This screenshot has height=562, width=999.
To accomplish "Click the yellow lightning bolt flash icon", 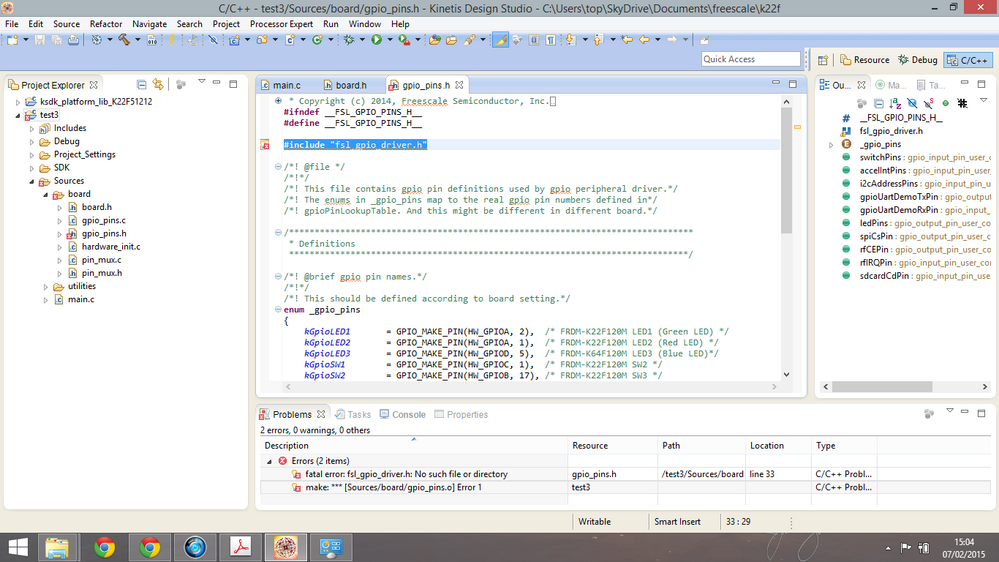I will click(171, 40).
